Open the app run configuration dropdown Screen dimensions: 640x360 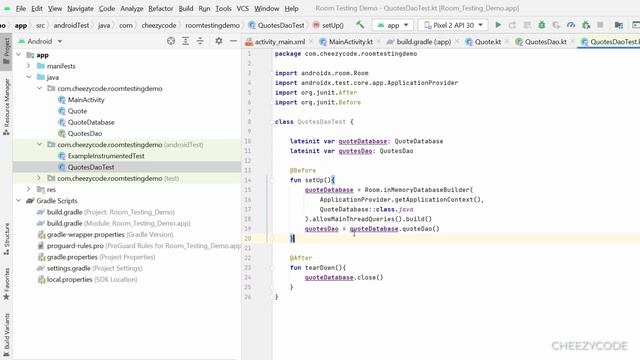392,25
